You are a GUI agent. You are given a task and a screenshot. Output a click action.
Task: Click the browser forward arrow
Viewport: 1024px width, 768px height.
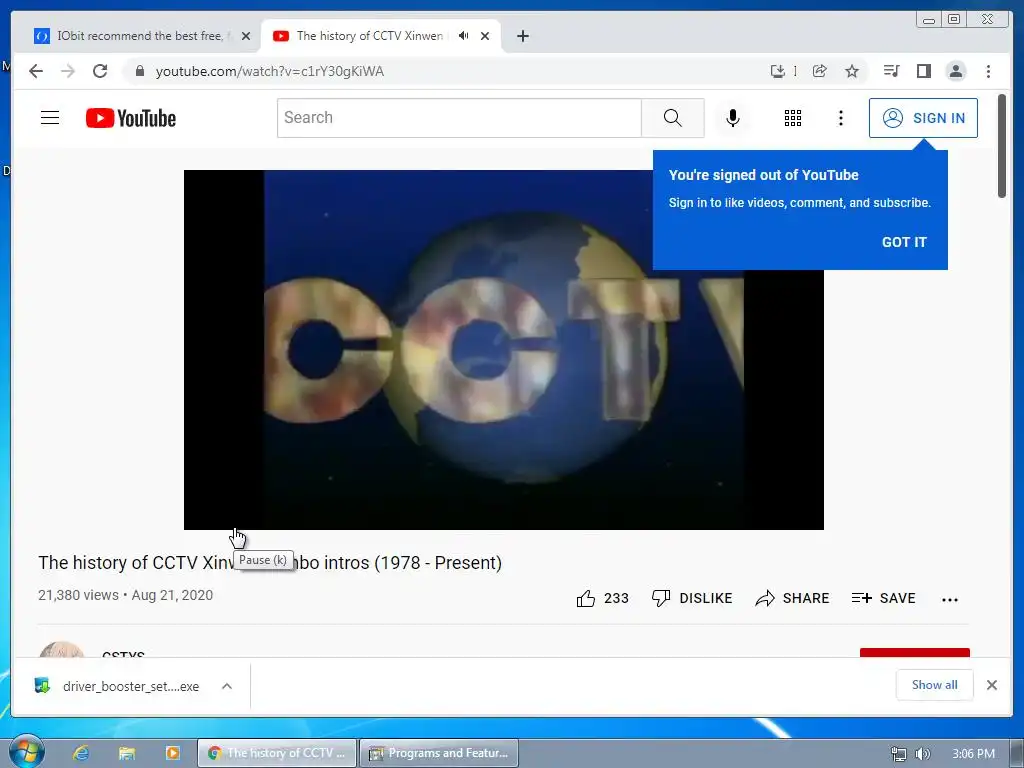68,71
